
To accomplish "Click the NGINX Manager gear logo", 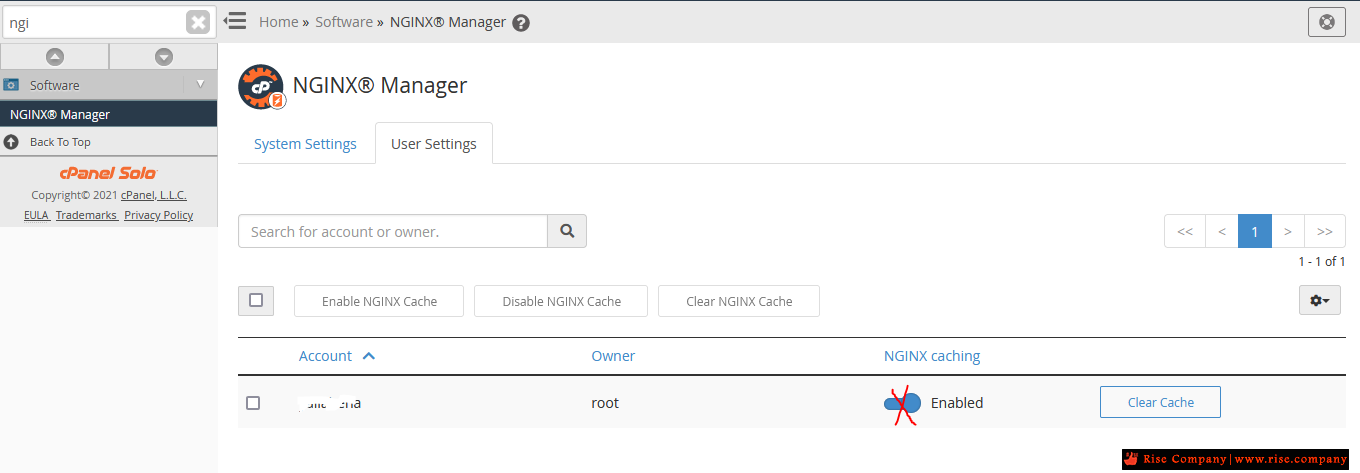I will [261, 86].
